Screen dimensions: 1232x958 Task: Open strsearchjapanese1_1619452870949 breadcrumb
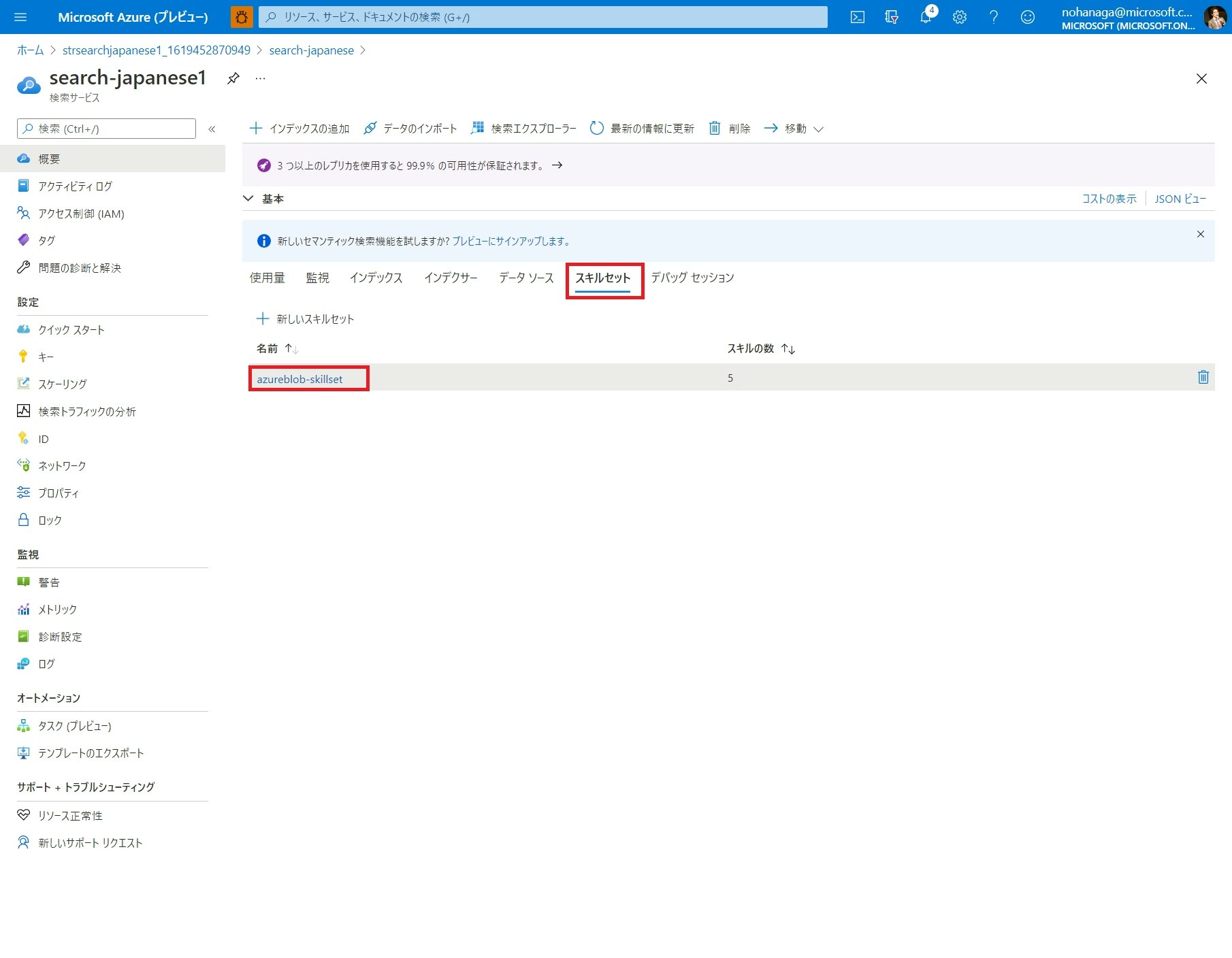pos(157,50)
